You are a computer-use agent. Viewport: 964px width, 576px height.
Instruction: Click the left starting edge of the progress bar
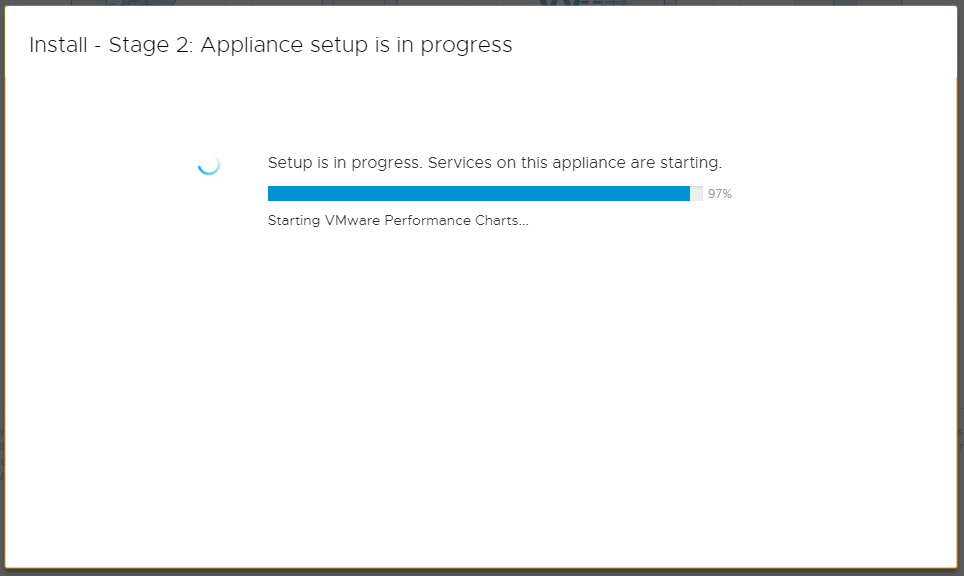point(271,194)
